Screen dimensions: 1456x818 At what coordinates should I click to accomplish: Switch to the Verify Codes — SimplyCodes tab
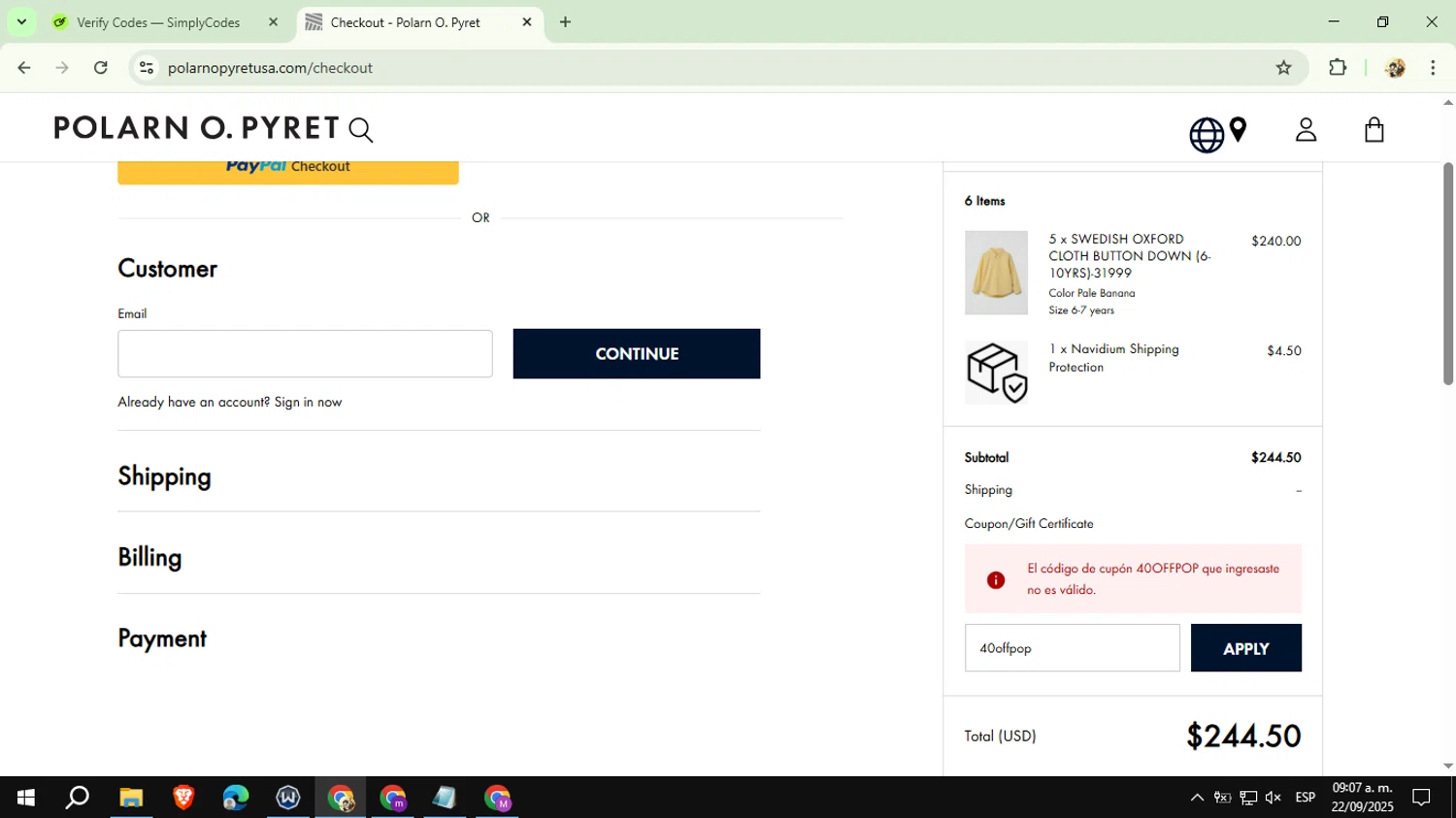tap(165, 22)
